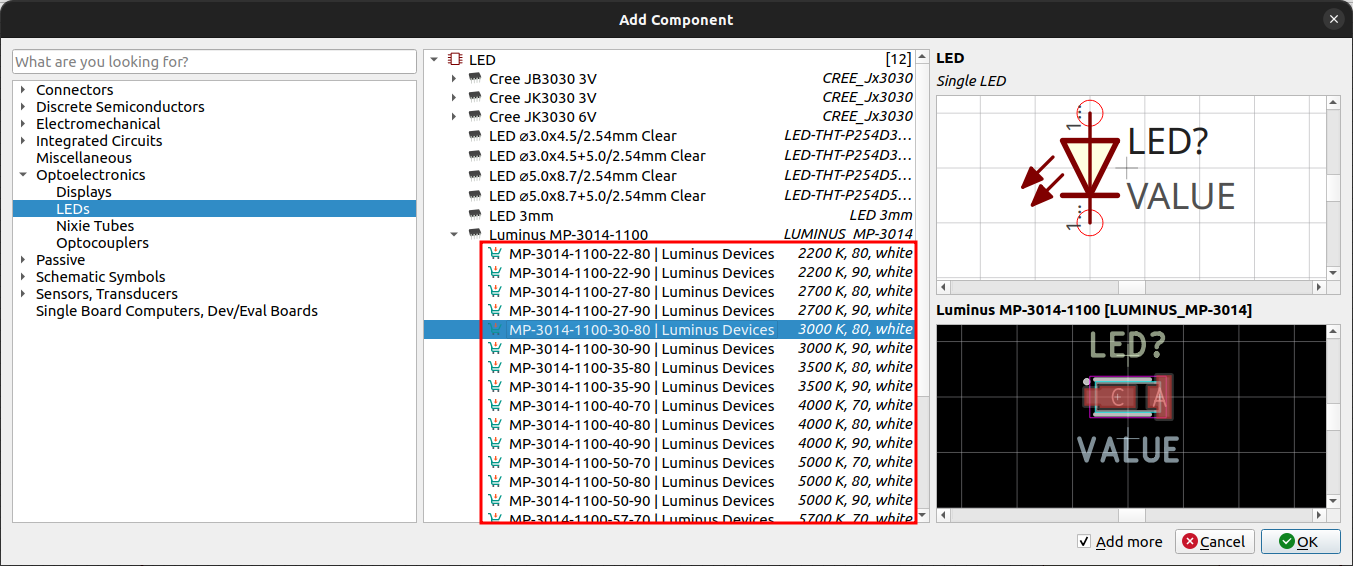The width and height of the screenshot is (1353, 566).
Task: Click cart icon of MP-3014-1100-50-80
Action: (495, 482)
